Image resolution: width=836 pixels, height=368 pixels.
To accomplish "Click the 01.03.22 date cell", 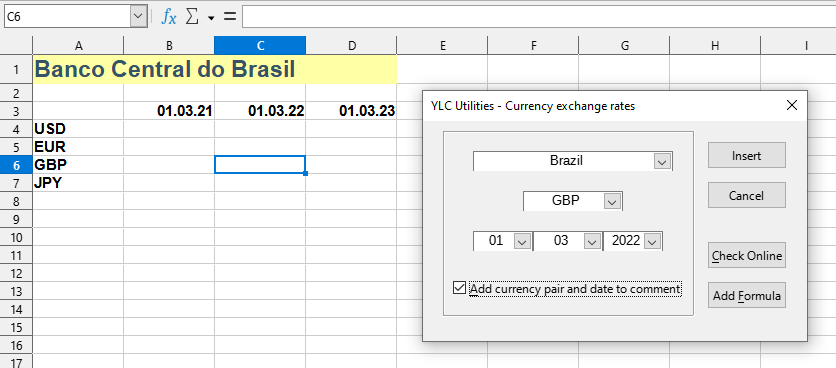I will pyautogui.click(x=260, y=111).
